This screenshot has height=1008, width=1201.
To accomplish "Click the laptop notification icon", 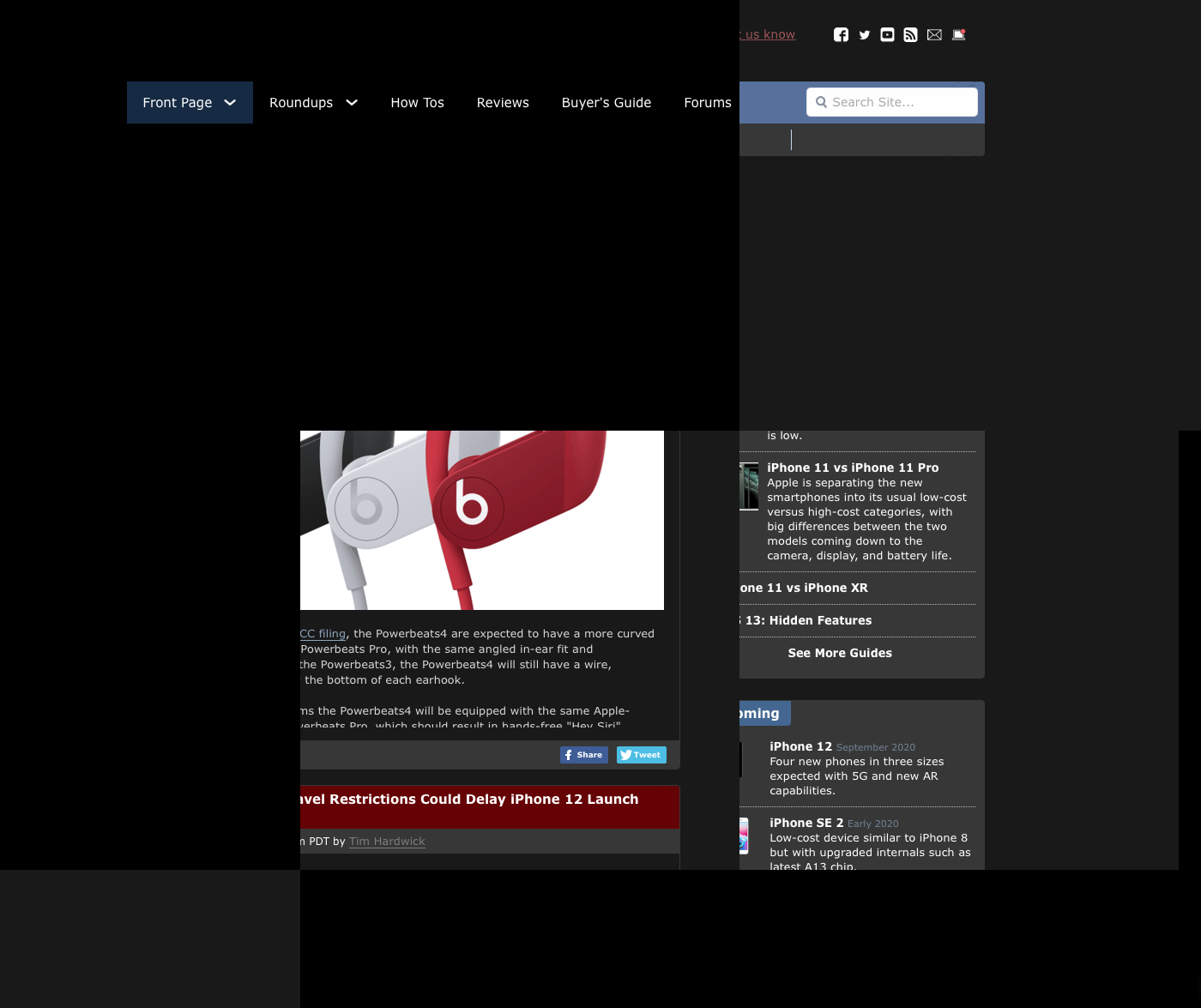I will point(959,34).
